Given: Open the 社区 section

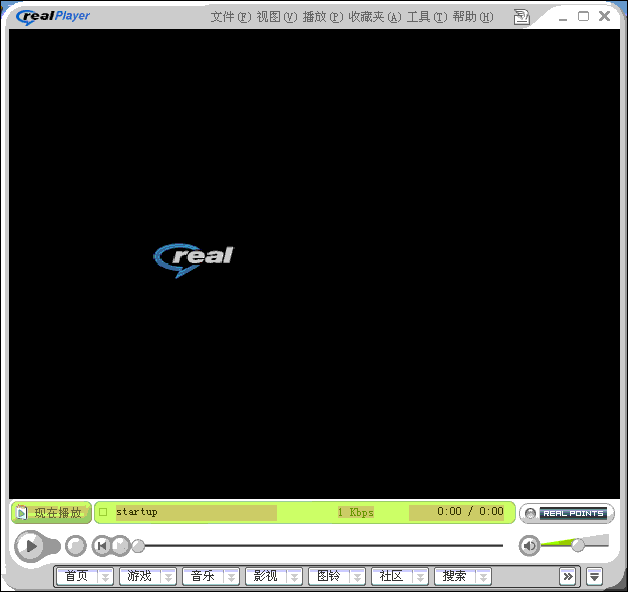Looking at the screenshot, I should [x=391, y=576].
